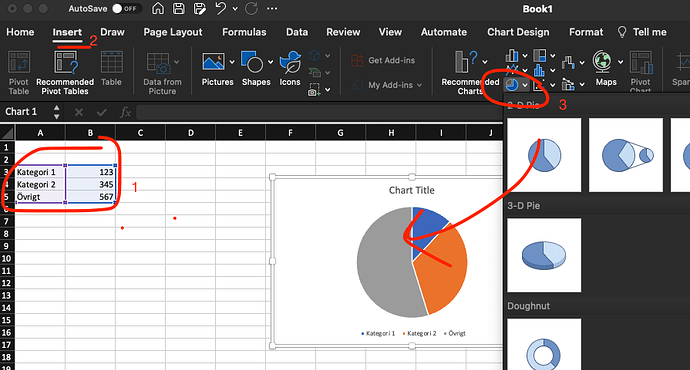690x370 pixels.
Task: Select the 3-D Pie chart thumbnail
Action: 544,255
